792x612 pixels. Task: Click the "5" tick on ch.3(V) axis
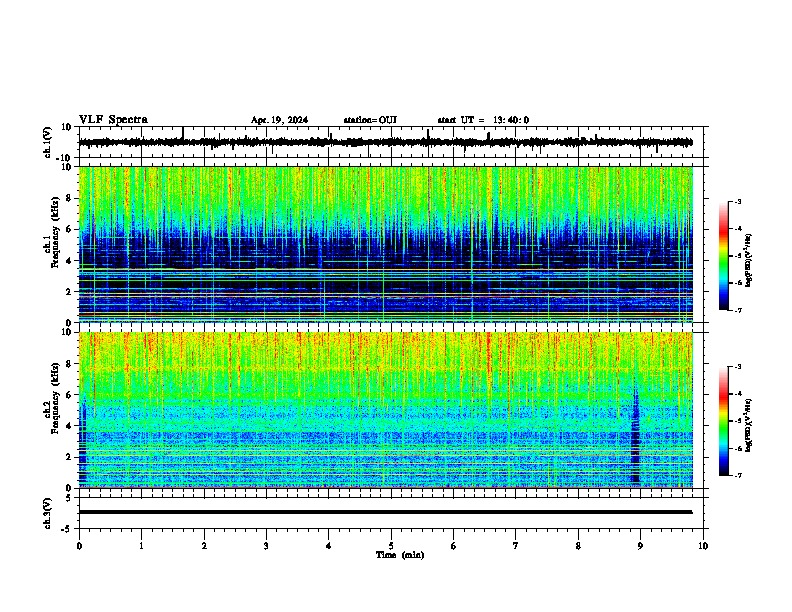point(69,497)
